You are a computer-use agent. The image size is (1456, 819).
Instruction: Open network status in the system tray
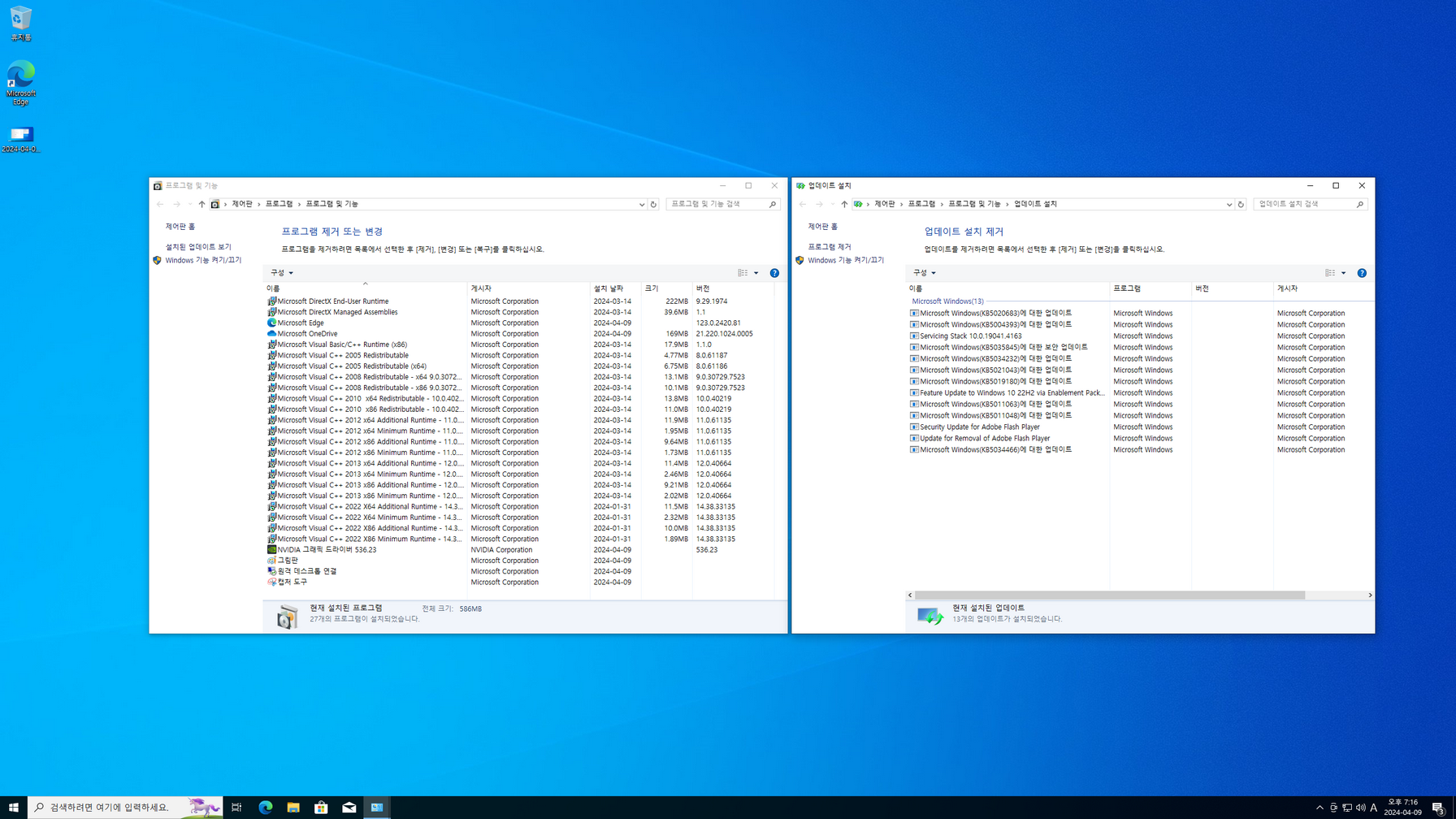(1347, 808)
